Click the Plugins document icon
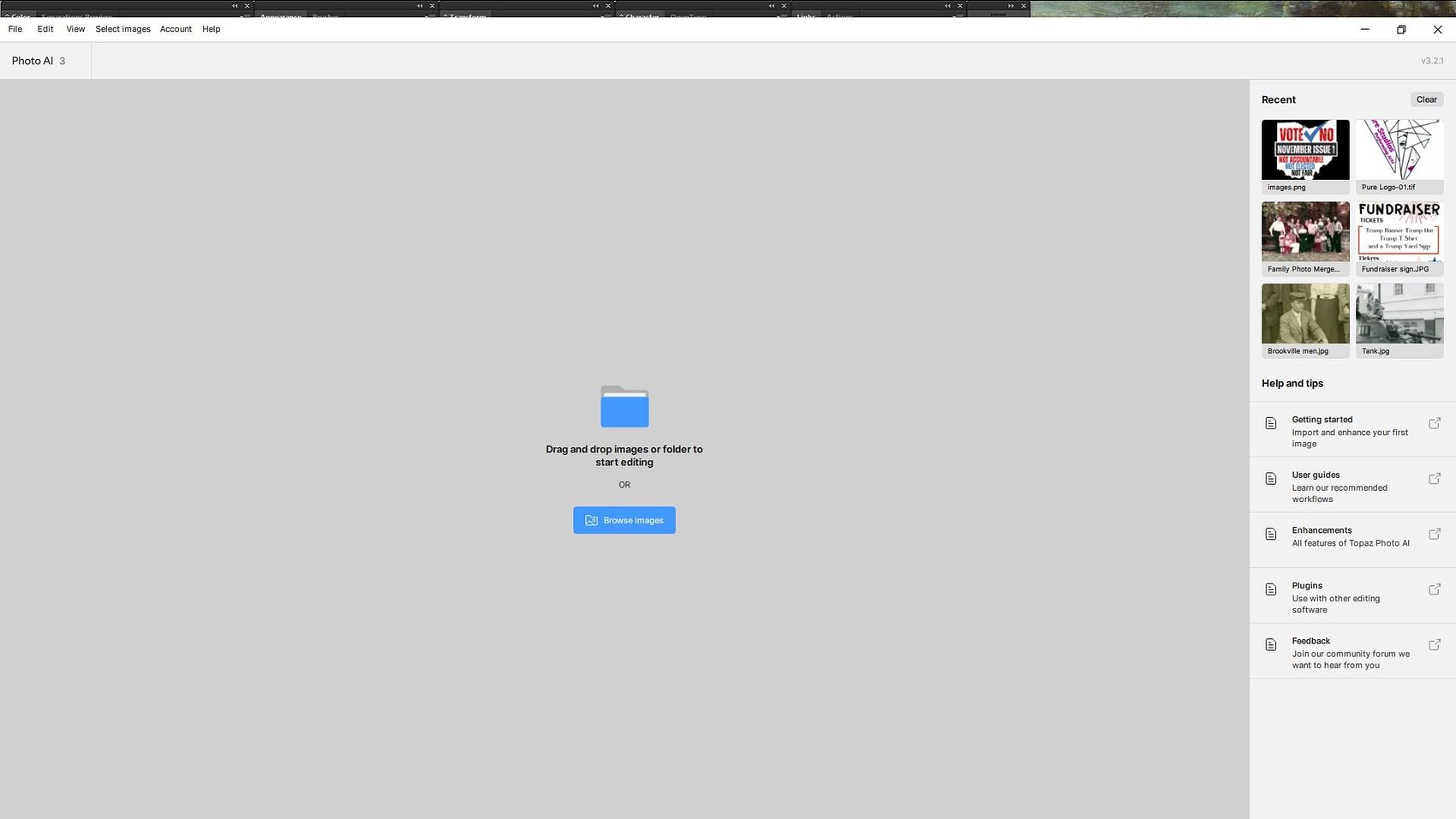This screenshot has height=819, width=1456. [x=1271, y=589]
